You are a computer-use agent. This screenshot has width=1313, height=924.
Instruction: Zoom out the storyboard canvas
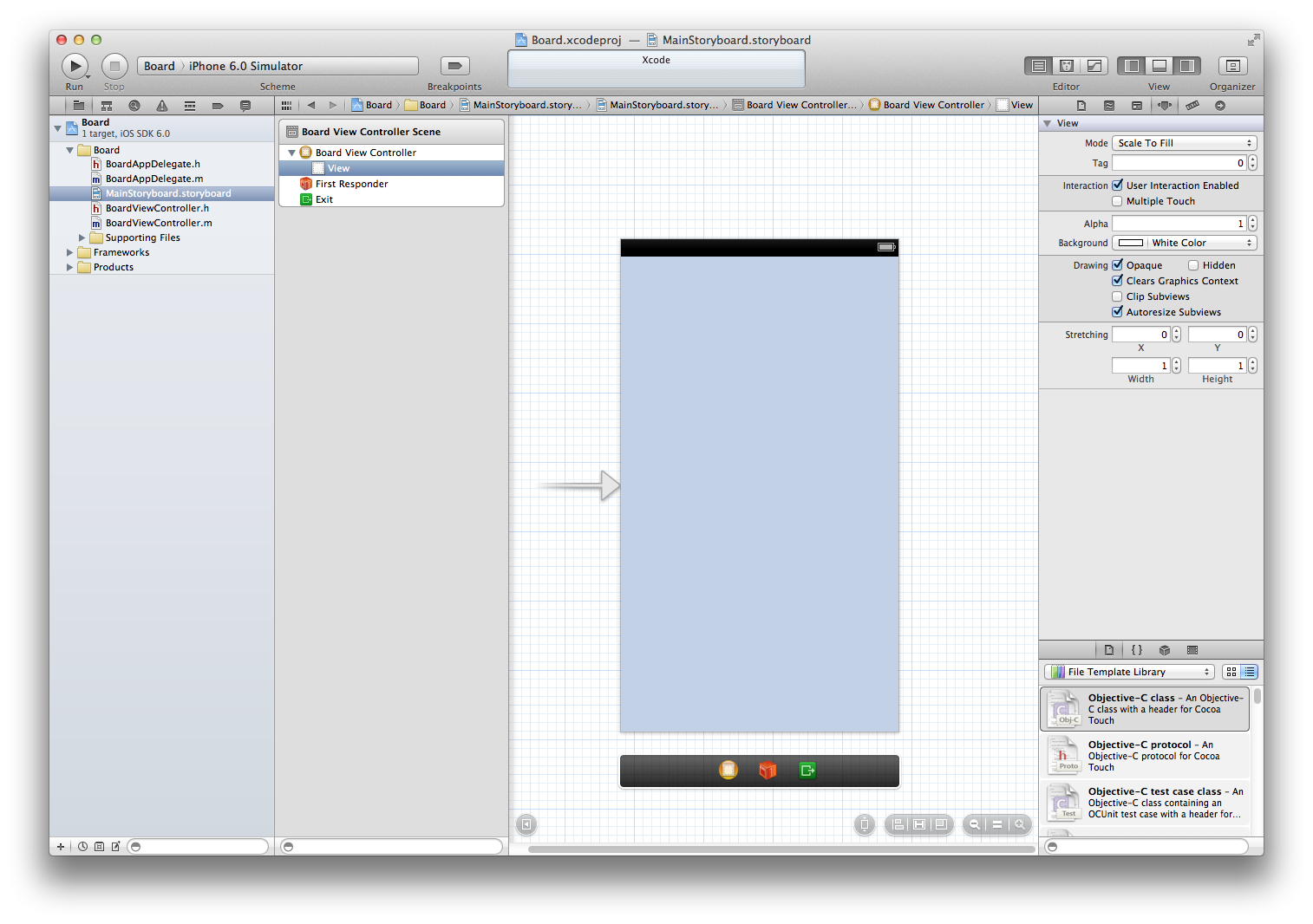pos(975,824)
